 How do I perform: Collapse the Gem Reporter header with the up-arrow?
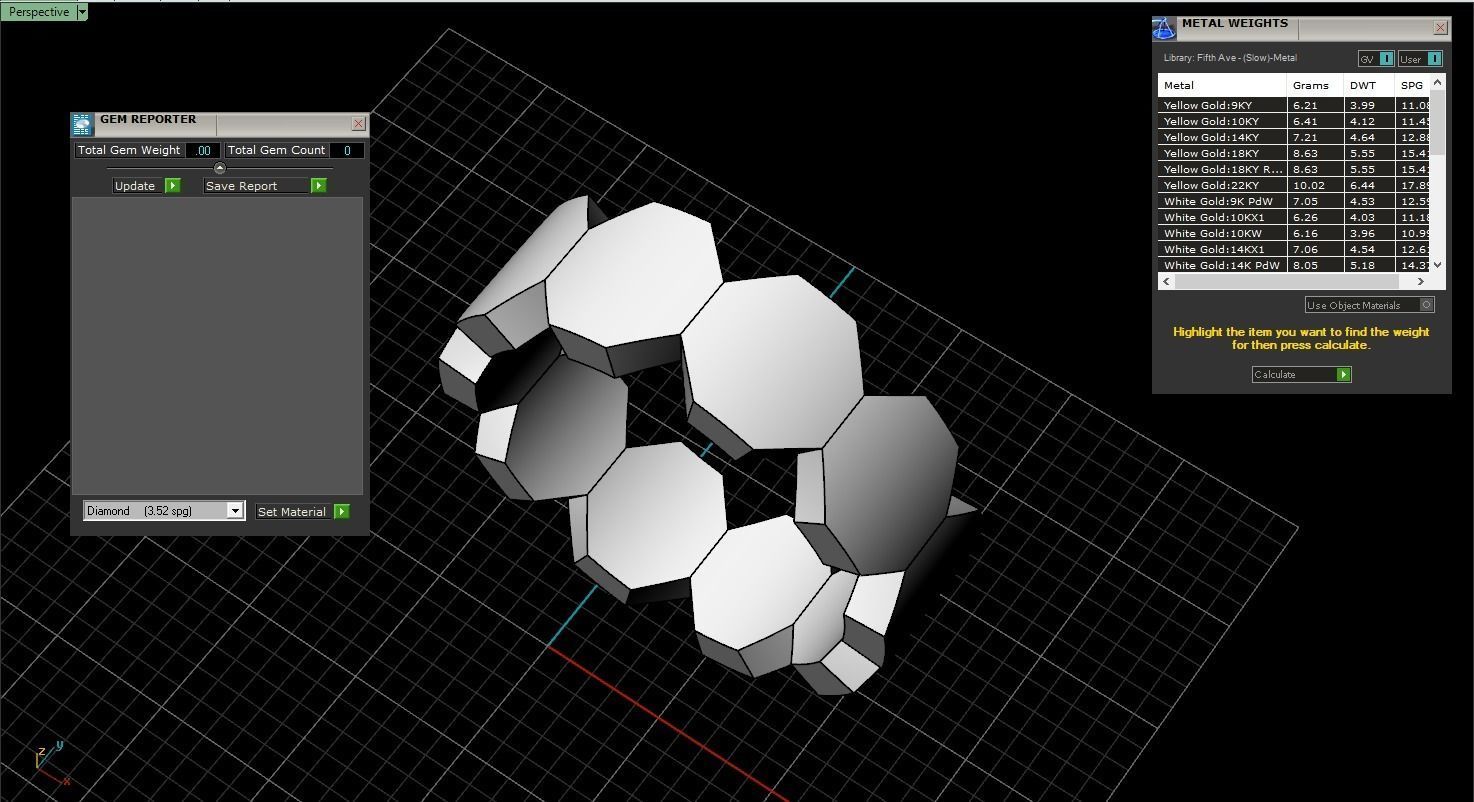tap(220, 168)
